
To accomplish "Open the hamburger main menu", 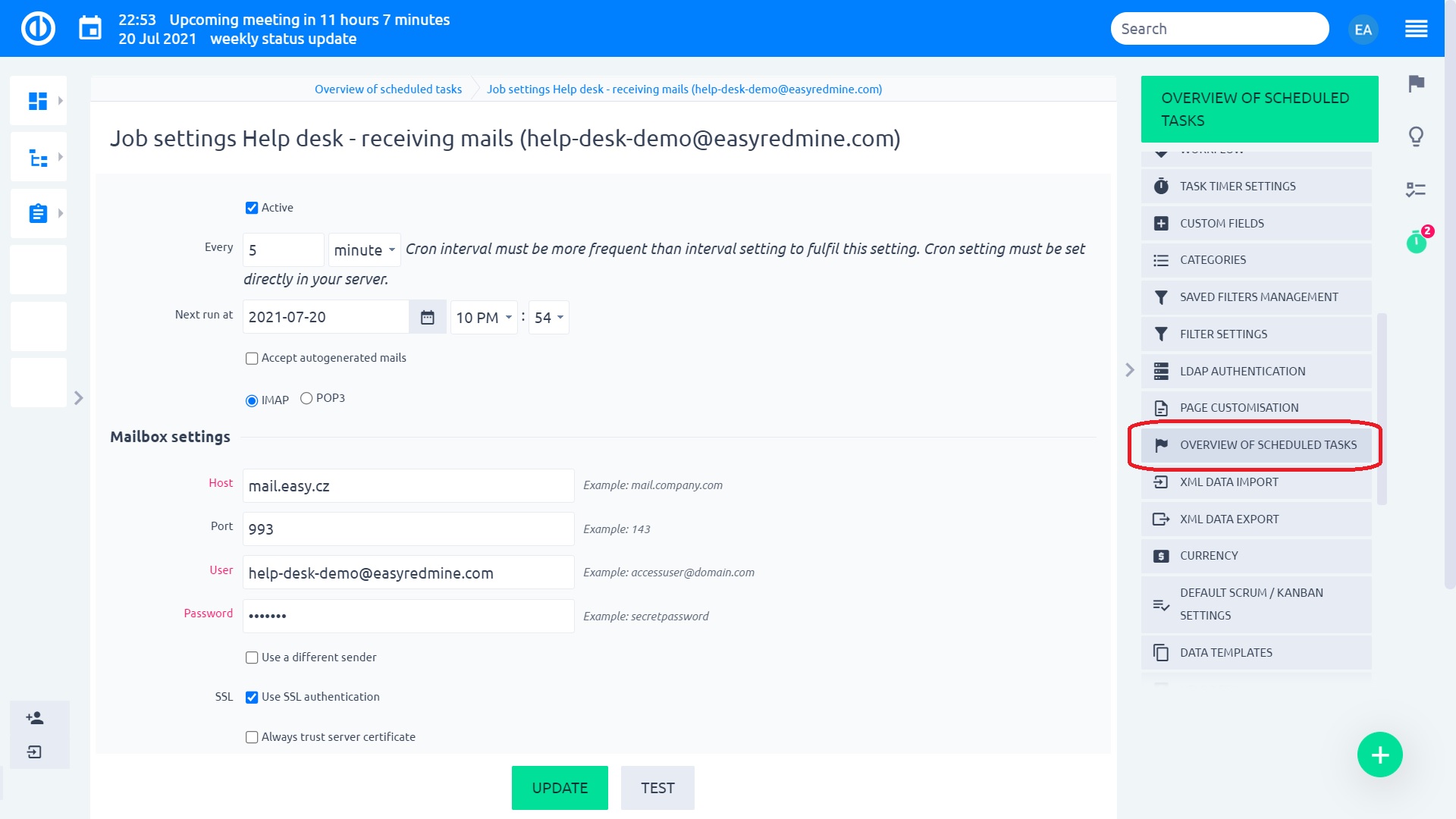I will coord(1416,30).
